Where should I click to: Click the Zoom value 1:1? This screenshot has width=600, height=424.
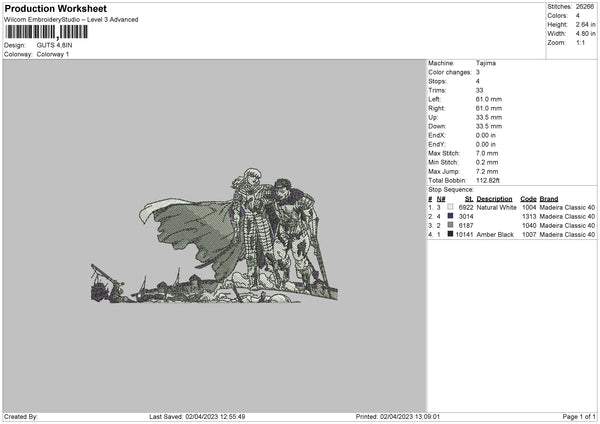(x=580, y=42)
